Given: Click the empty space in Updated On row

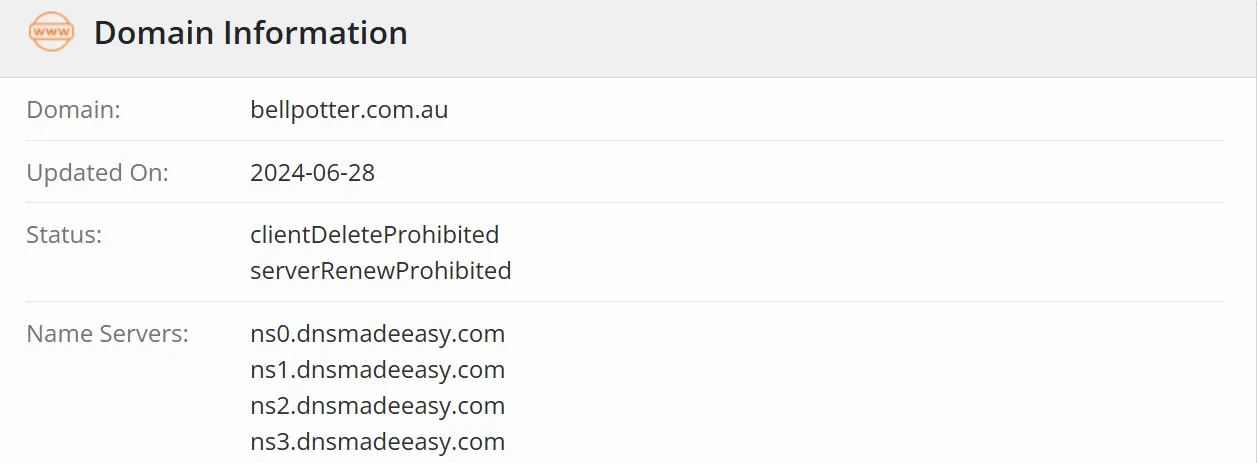Looking at the screenshot, I should [800, 172].
